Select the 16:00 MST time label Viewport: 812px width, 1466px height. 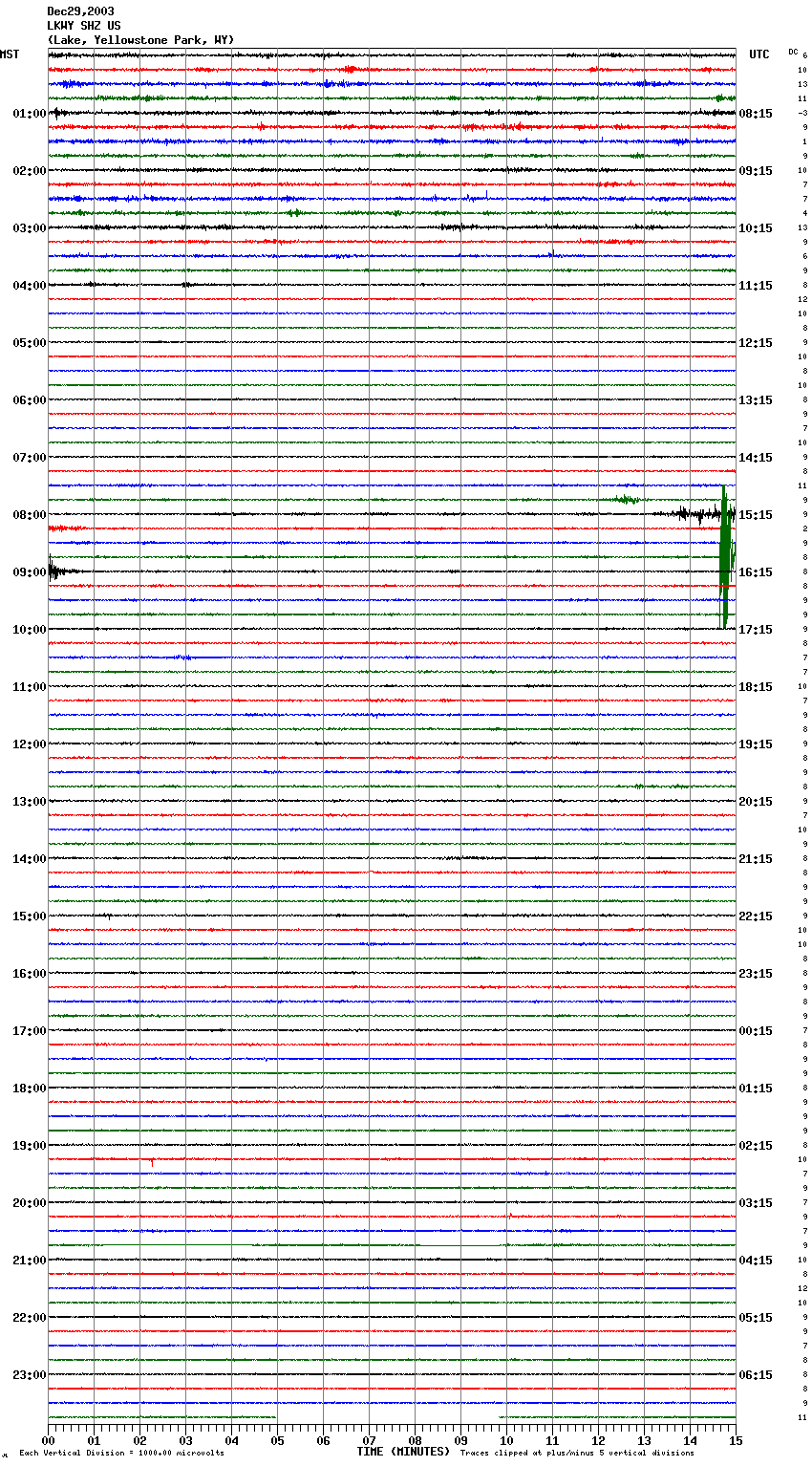tap(30, 974)
